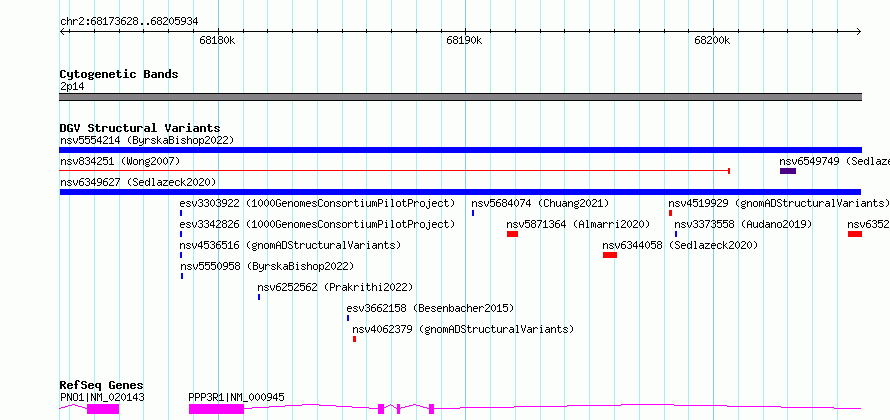Open the PNO1|NM_020143 gene label
Screen dimensions: 890x420
tap(102, 397)
